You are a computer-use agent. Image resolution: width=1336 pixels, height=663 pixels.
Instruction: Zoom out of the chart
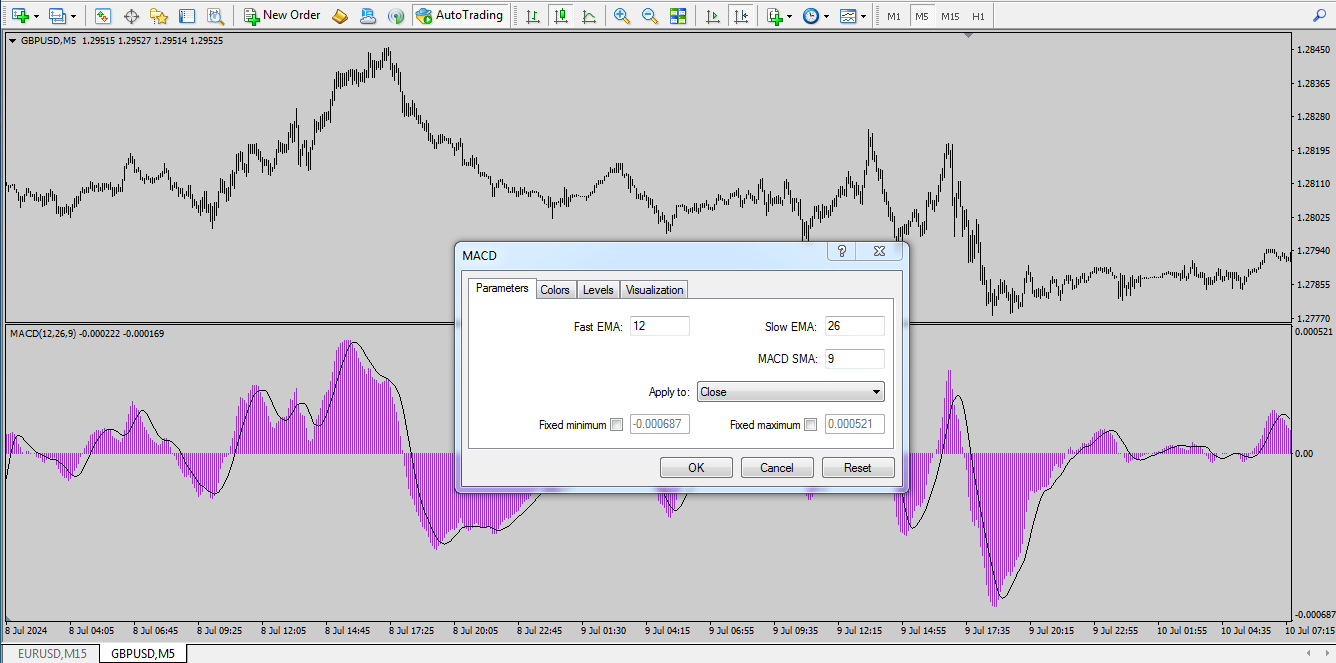(x=650, y=16)
